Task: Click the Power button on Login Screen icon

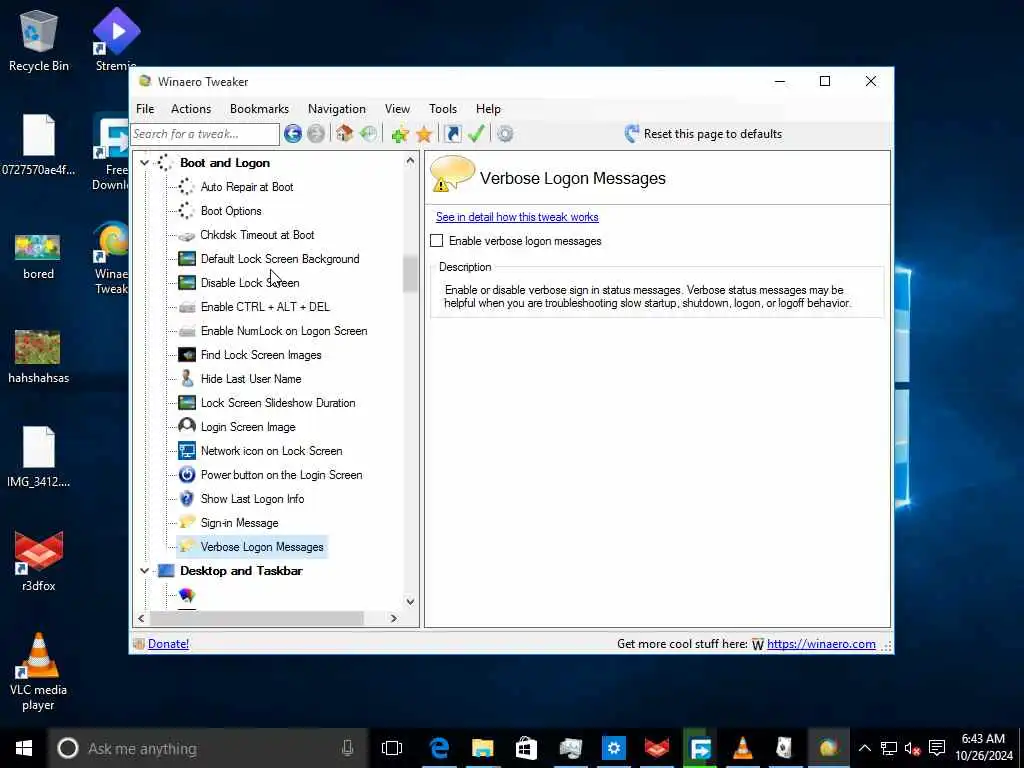Action: 186,475
